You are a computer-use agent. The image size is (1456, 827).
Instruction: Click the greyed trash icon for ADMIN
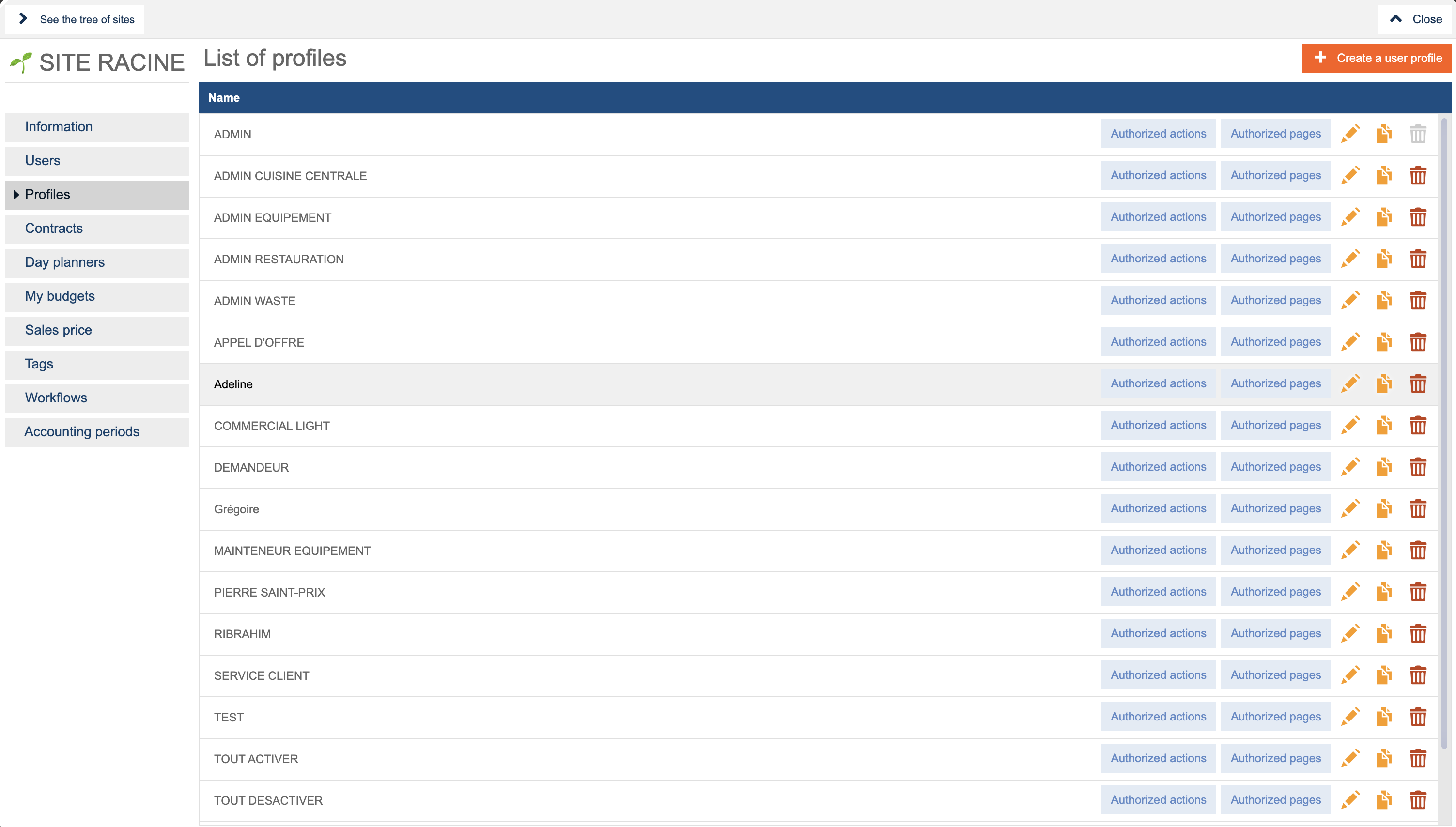click(x=1418, y=134)
